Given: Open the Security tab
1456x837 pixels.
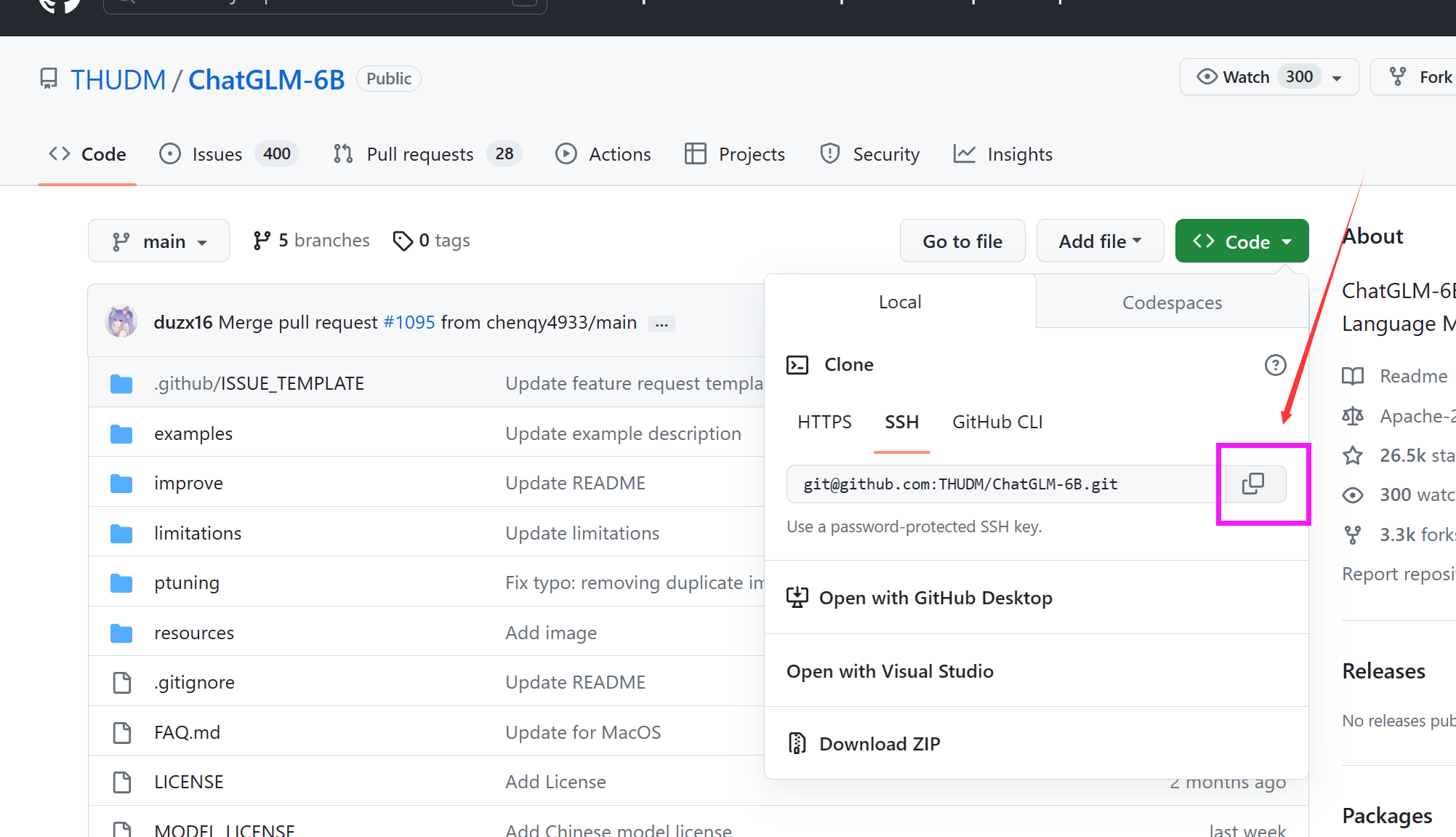Looking at the screenshot, I should (869, 154).
